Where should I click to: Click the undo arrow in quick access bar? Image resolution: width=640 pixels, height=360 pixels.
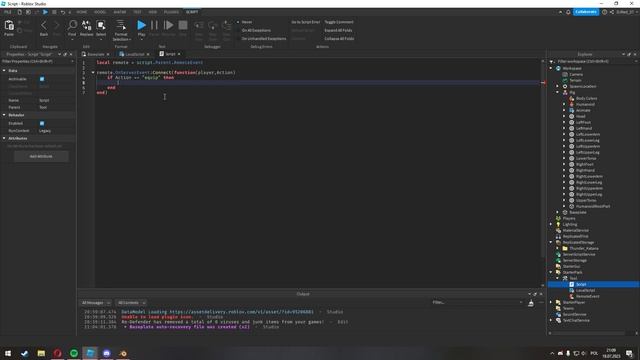click(63, 12)
